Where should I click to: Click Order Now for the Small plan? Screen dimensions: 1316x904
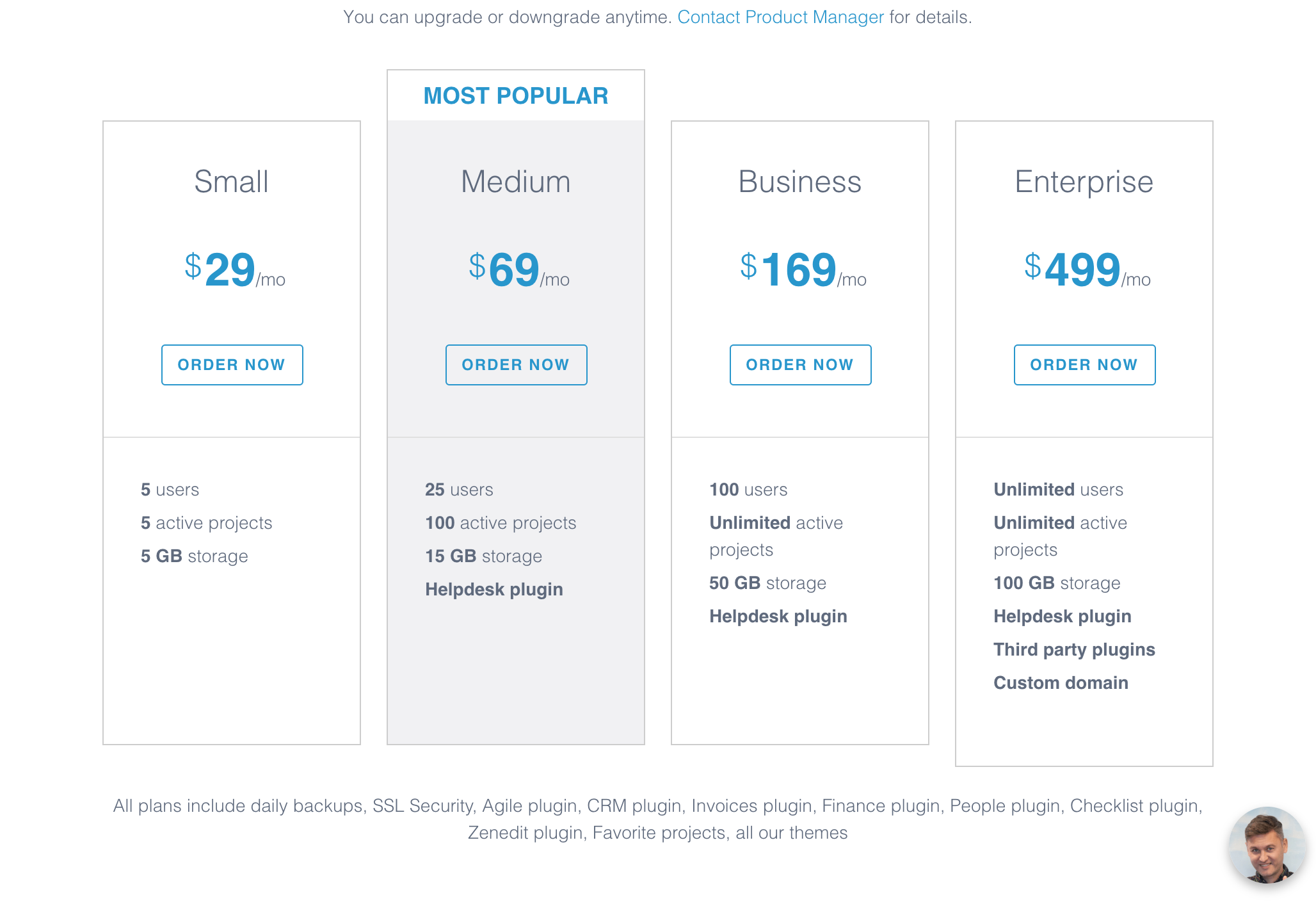[x=232, y=365]
